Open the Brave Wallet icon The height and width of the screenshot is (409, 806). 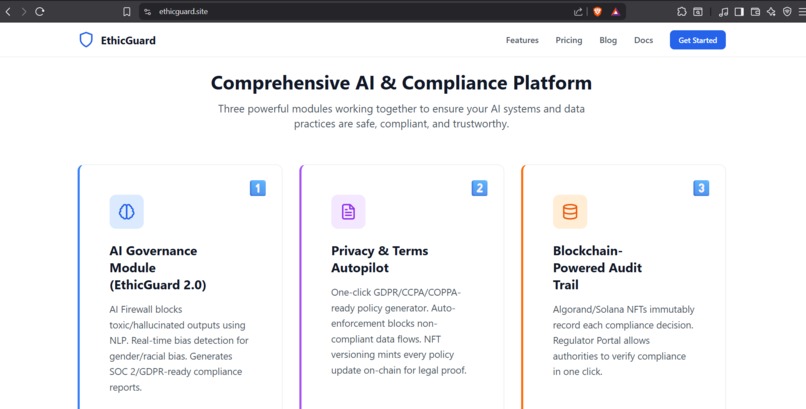point(755,11)
